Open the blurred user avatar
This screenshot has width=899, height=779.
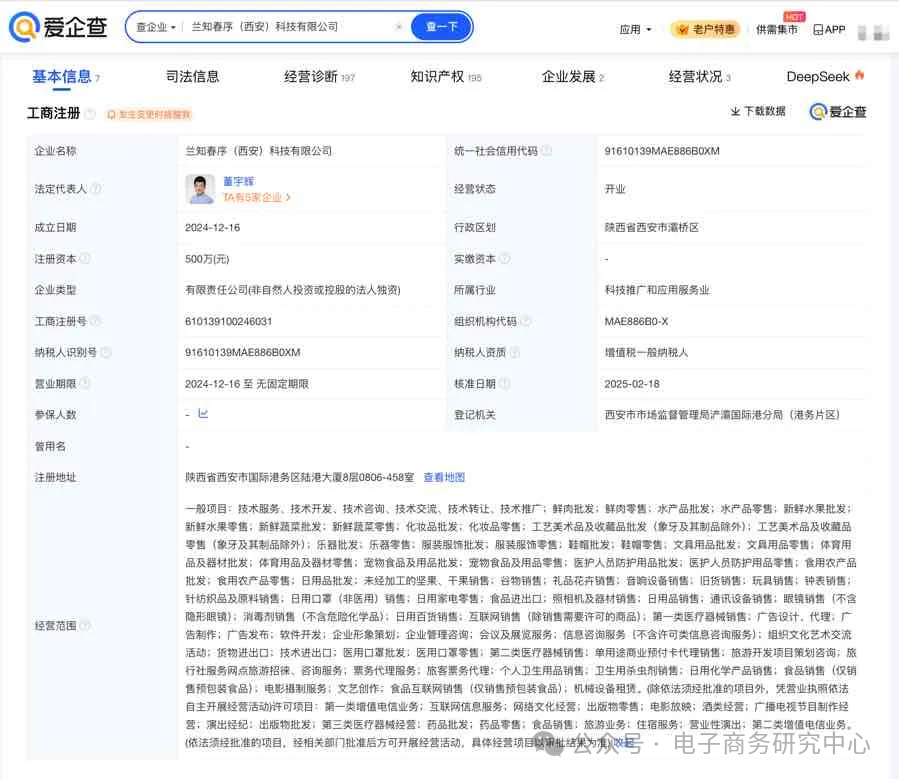pos(873,32)
